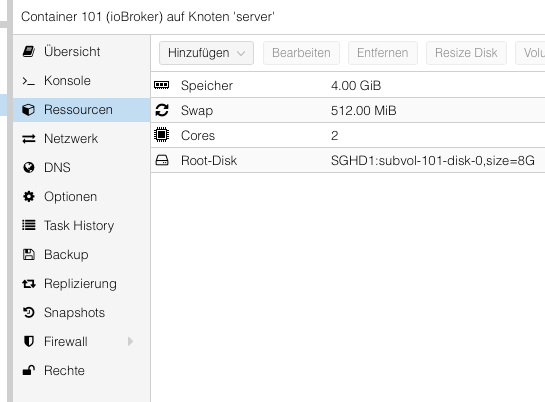Select the Swap row label
The image size is (545, 402).
pos(197,111)
